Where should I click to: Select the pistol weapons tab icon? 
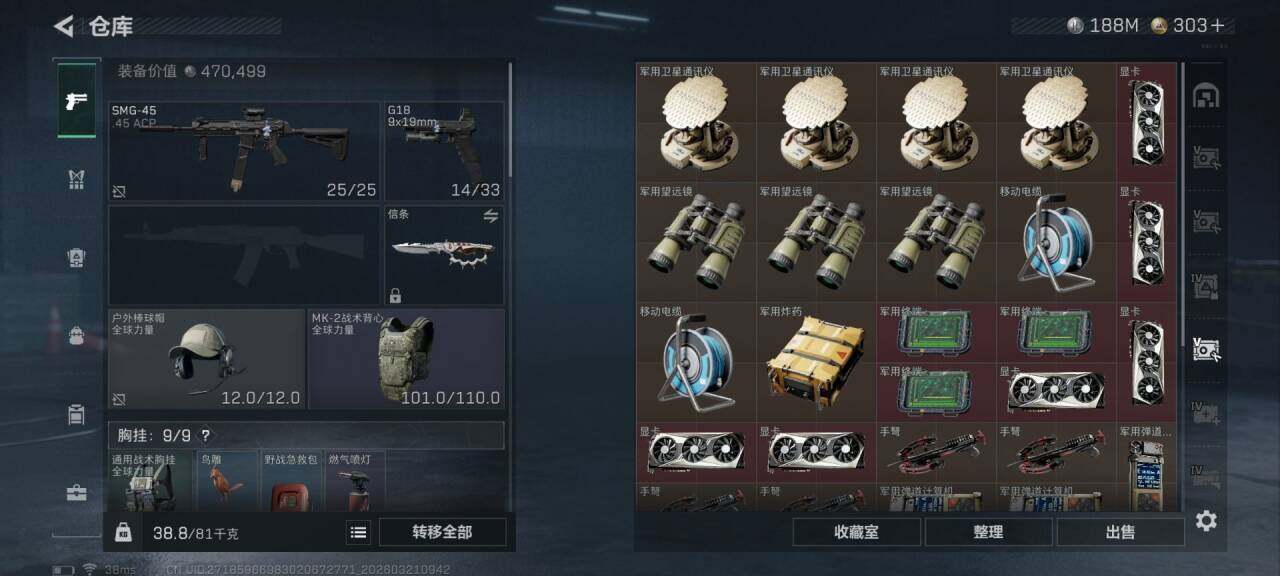(77, 100)
